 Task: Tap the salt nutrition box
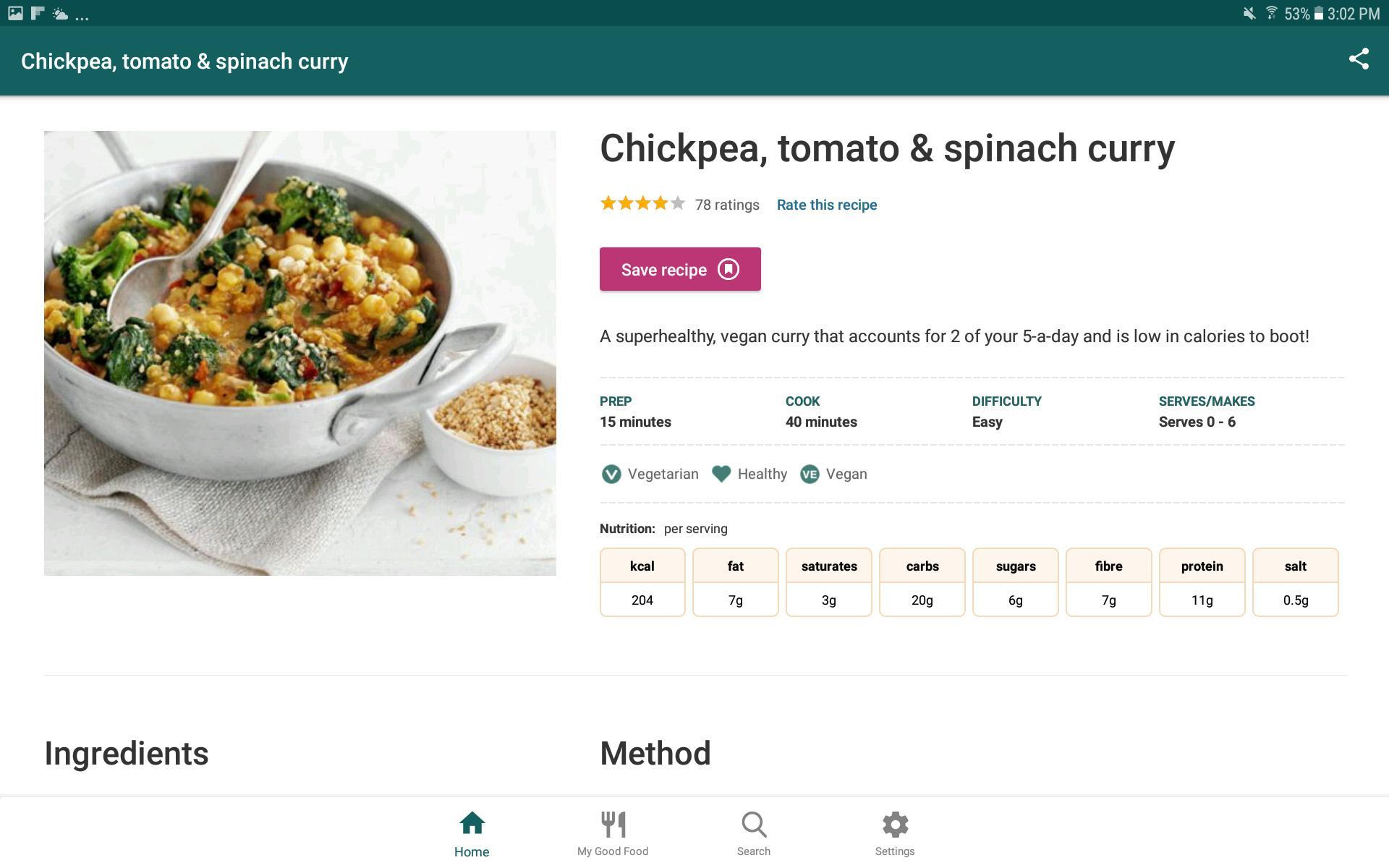click(1295, 582)
